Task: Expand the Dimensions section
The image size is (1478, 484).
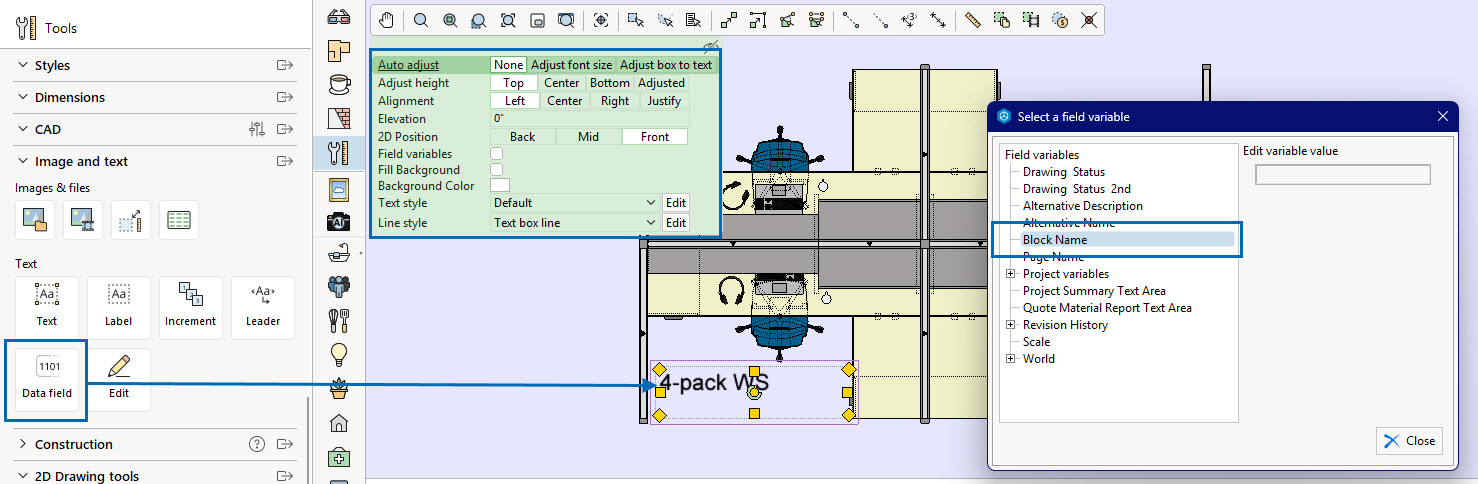Action: (22, 97)
